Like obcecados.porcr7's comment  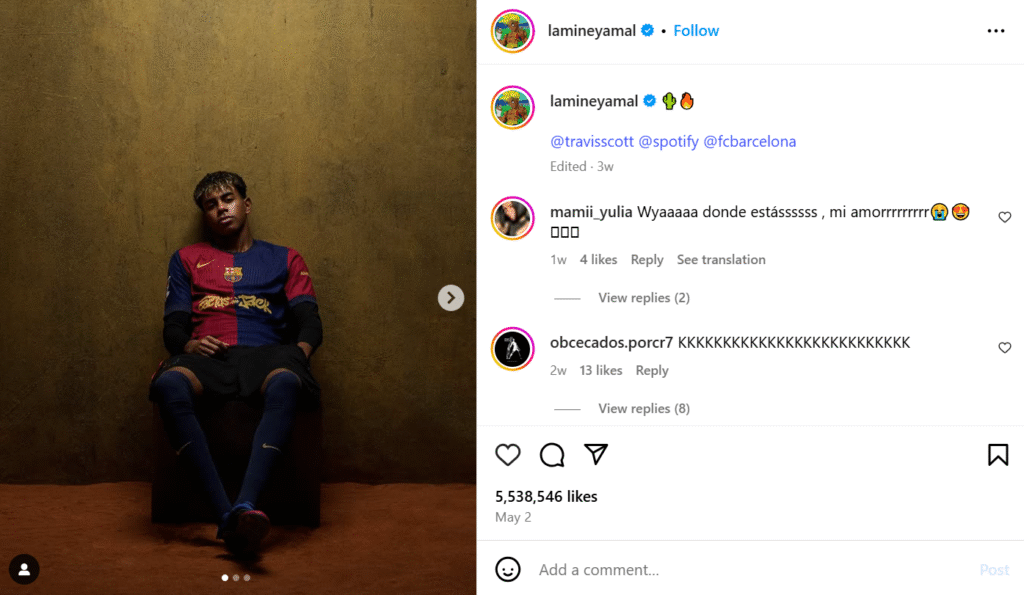tap(1005, 348)
